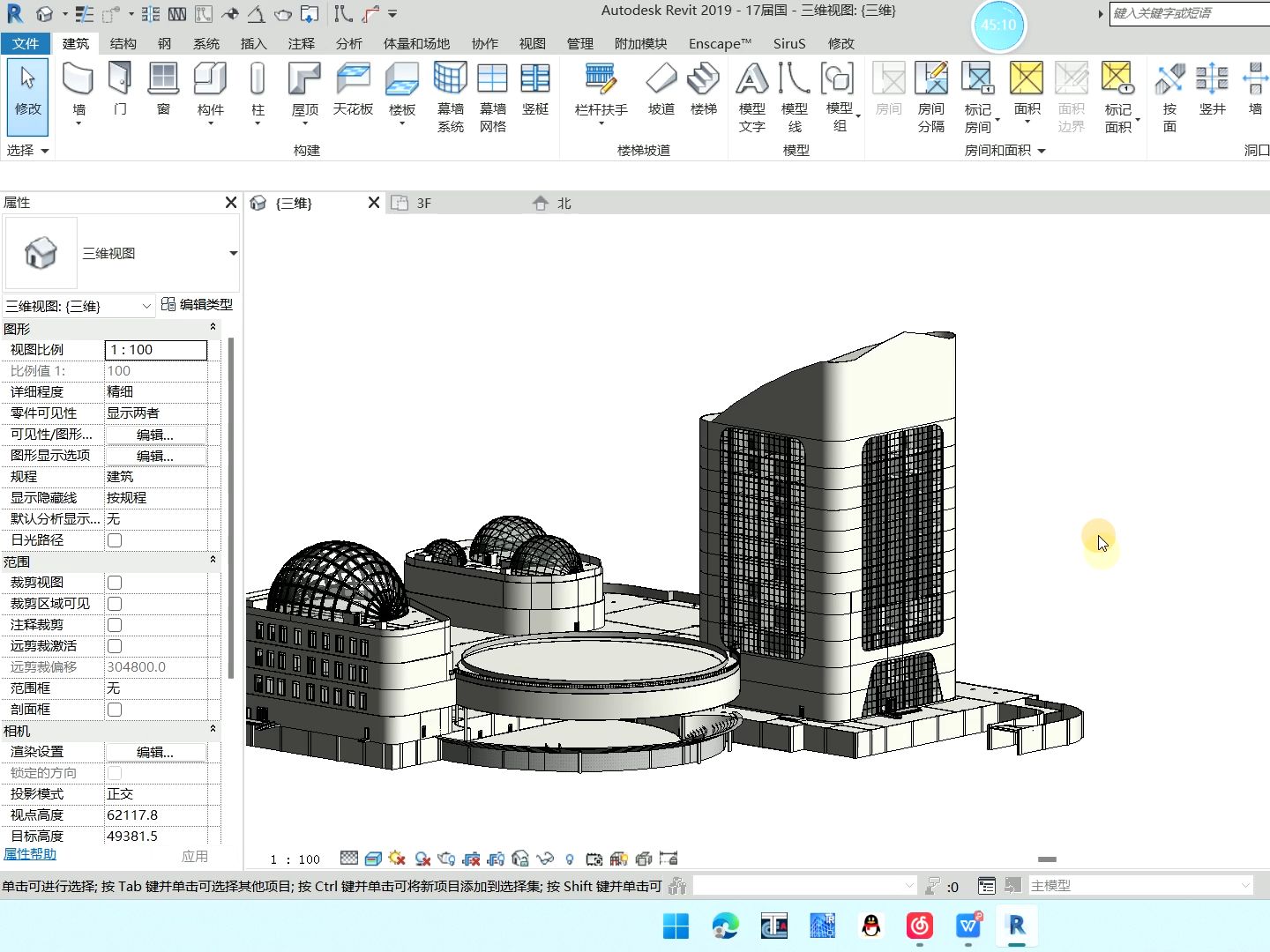This screenshot has height=952, width=1270.
Task: Click the properties panel vertical scrollbar
Action: click(x=231, y=507)
